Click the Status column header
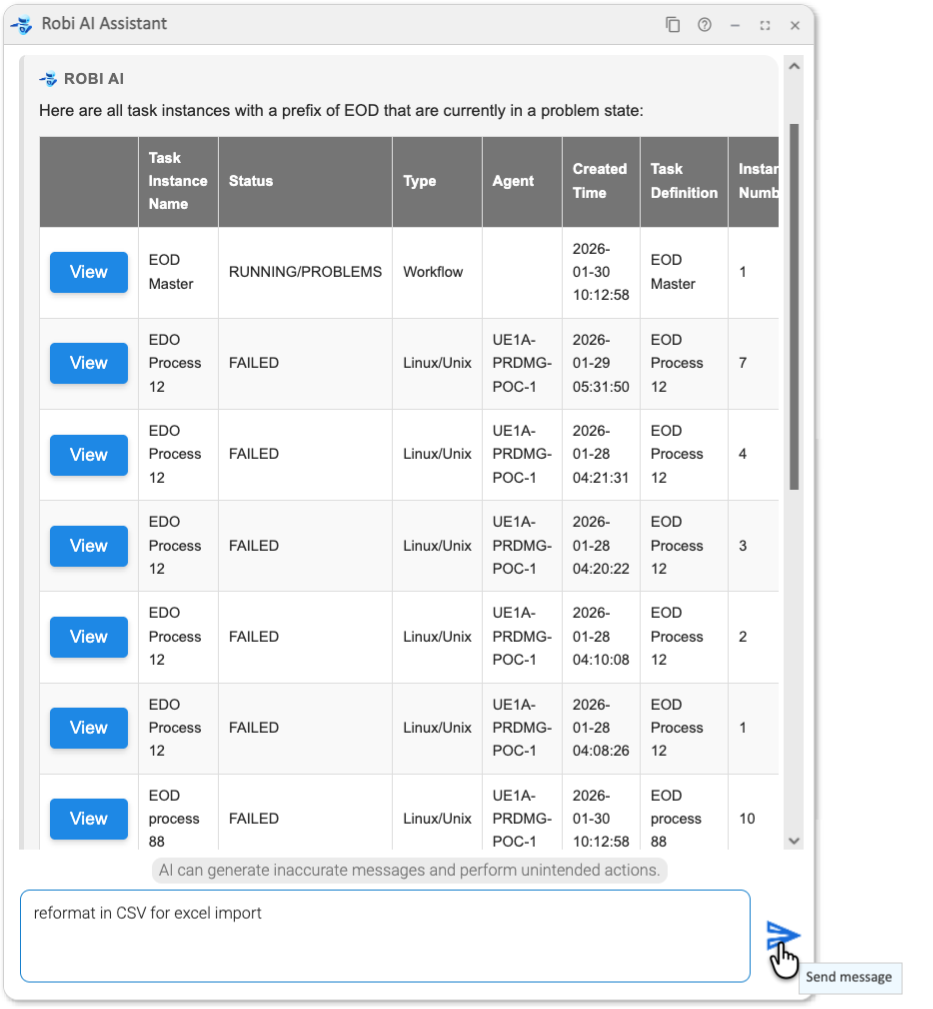Viewport: 933px width, 1009px height. point(251,181)
